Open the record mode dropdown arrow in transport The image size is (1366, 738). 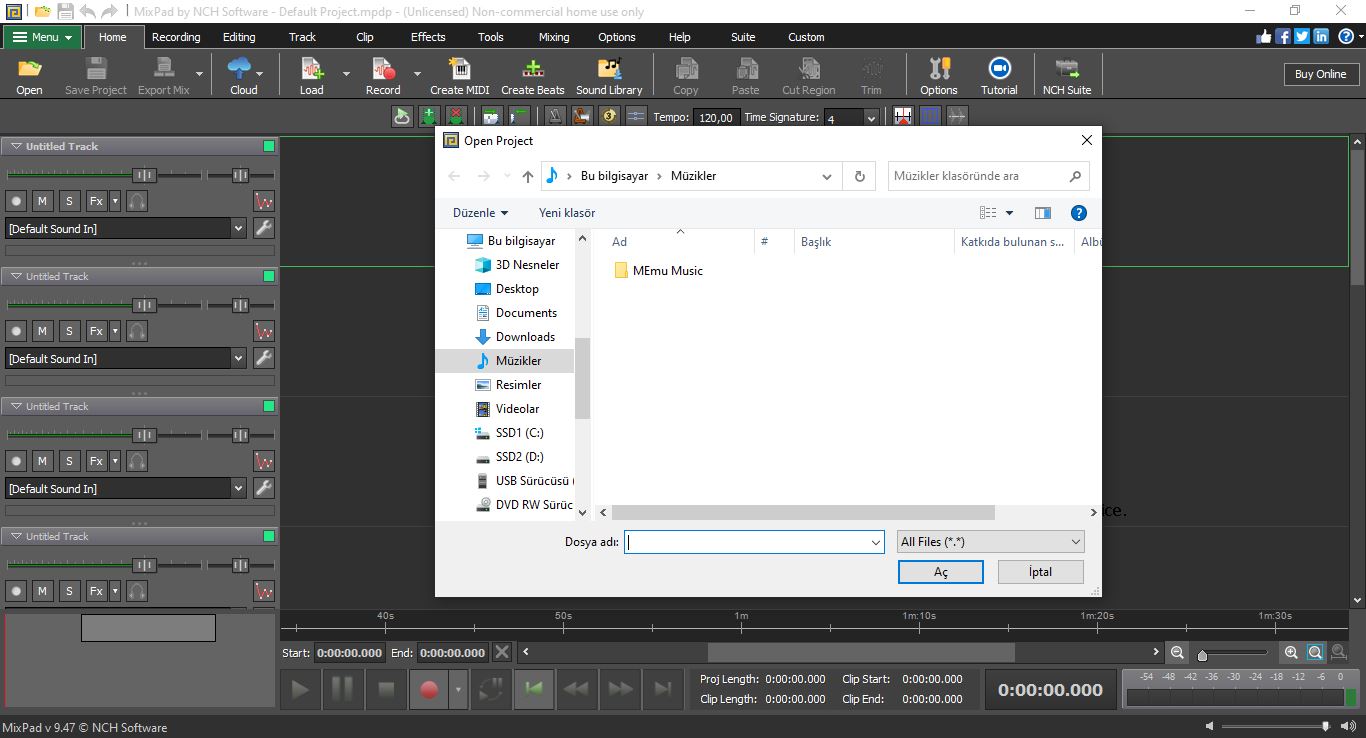(x=459, y=689)
